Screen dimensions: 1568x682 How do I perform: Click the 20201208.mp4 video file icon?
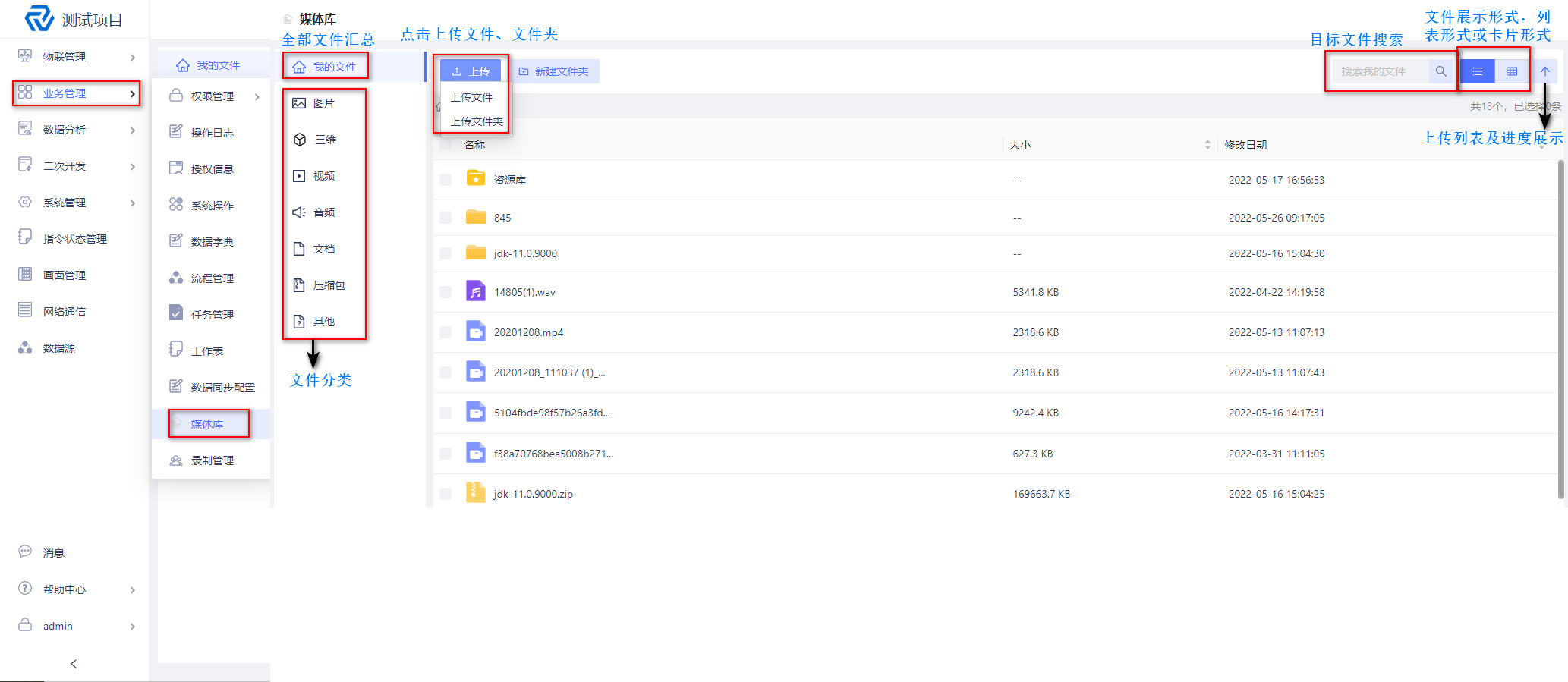476,332
